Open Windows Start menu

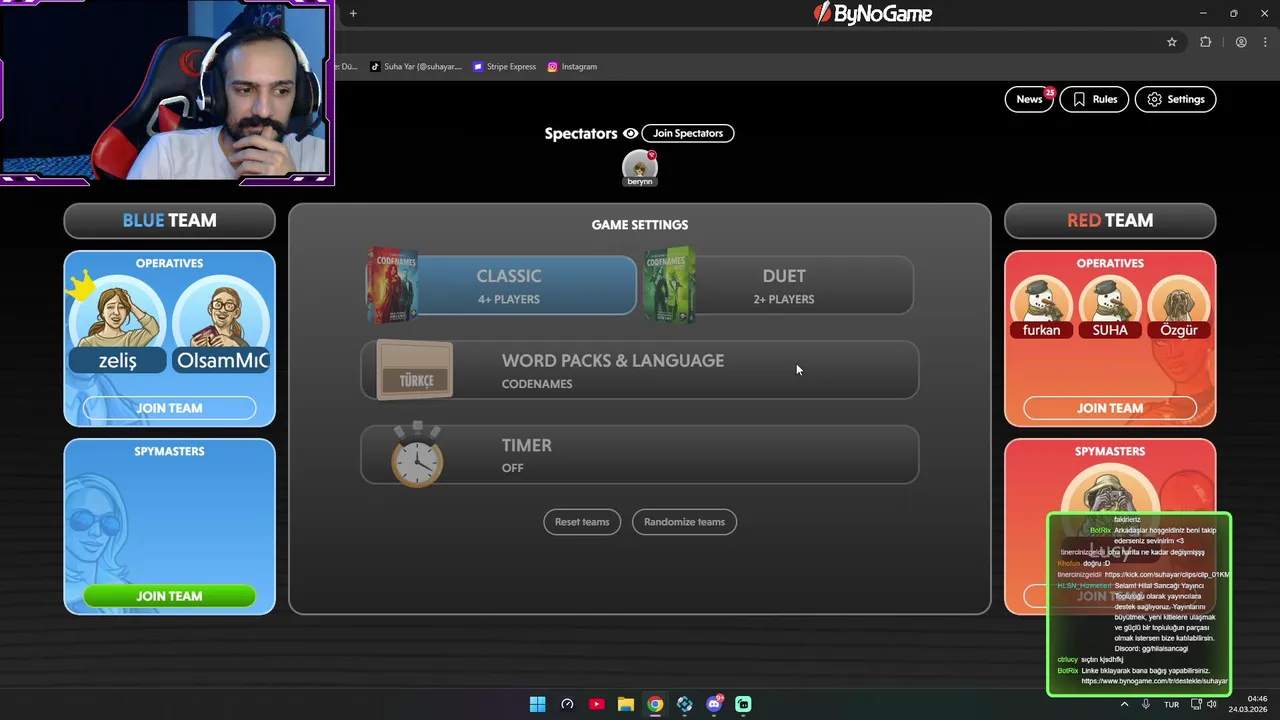[537, 704]
